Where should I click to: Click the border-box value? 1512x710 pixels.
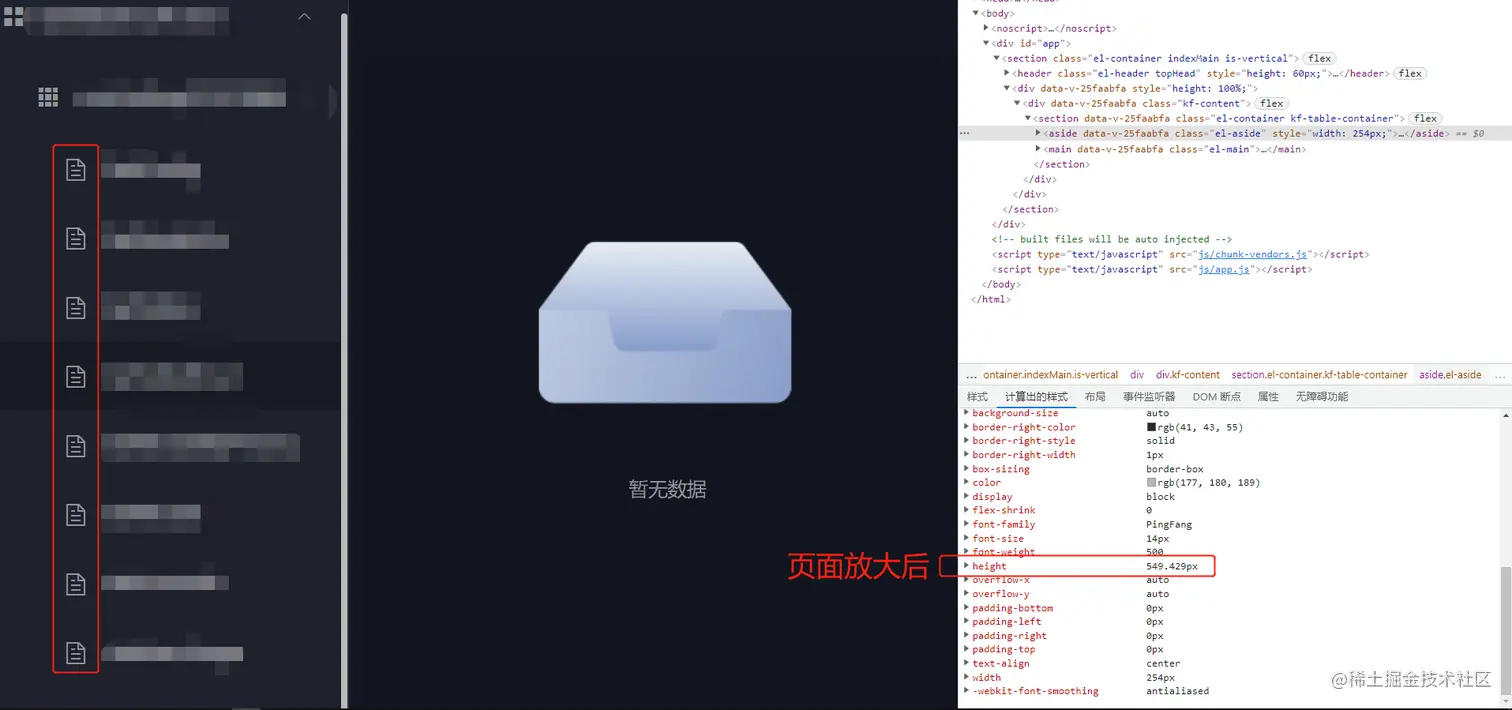pos(1175,469)
